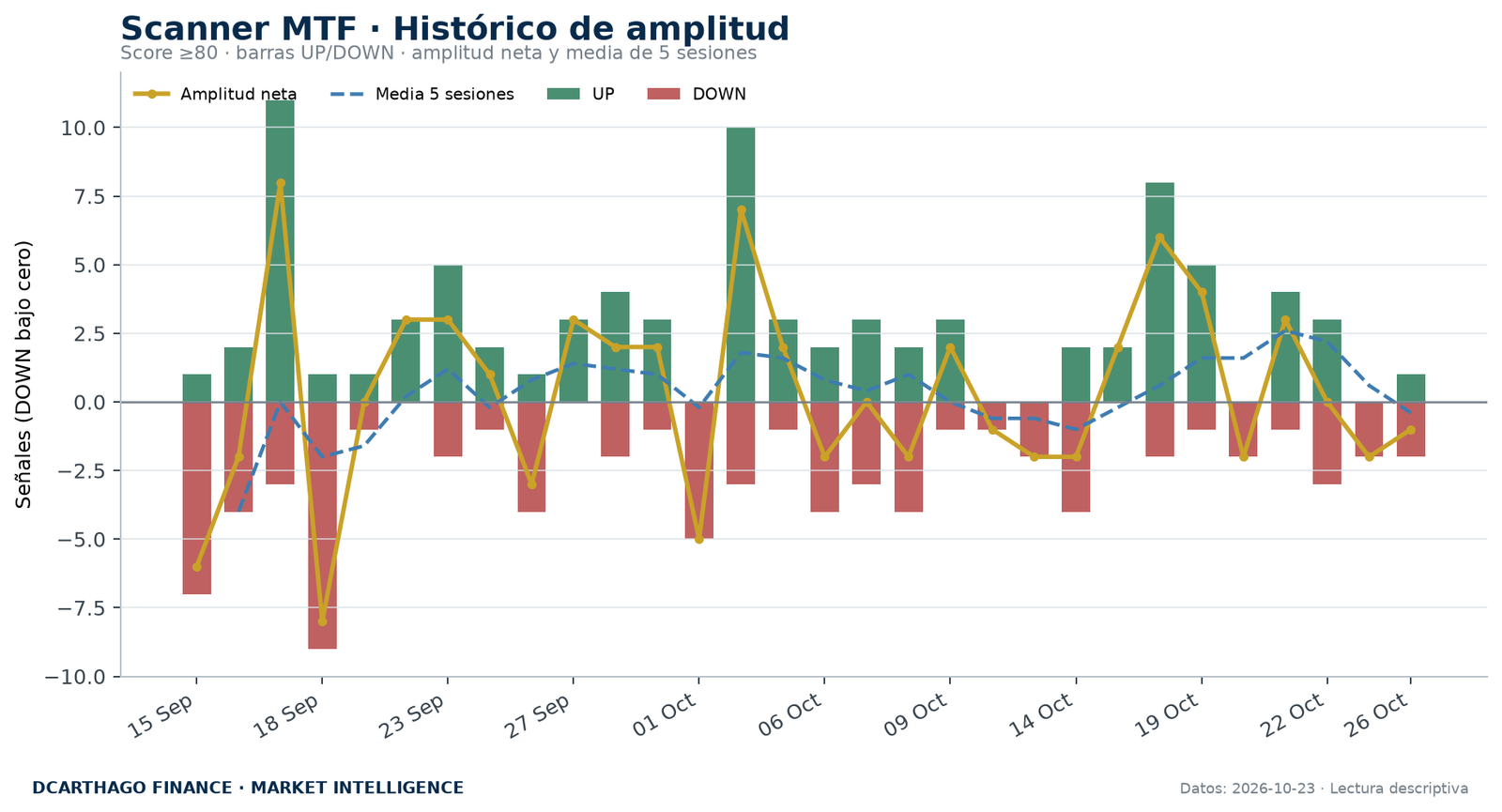
Task: Click the '22 Oct' x-axis date label
Action: click(1294, 715)
